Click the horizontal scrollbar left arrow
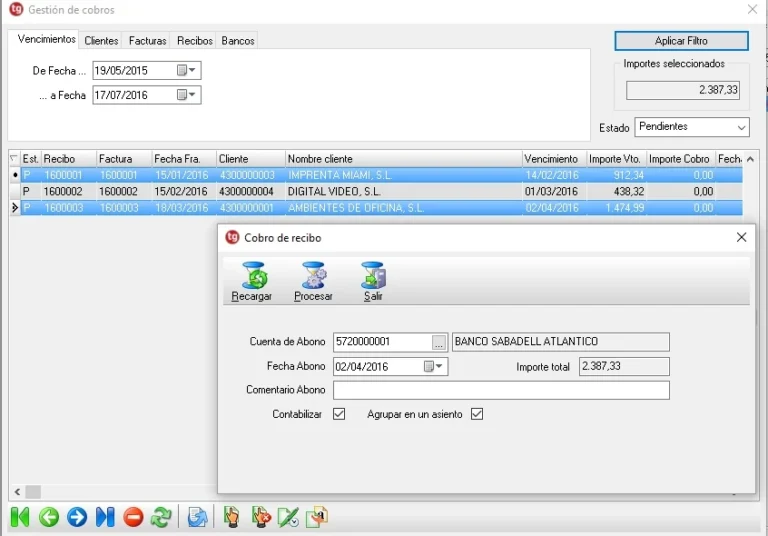Image resolution: width=768 pixels, height=536 pixels. coord(17,491)
